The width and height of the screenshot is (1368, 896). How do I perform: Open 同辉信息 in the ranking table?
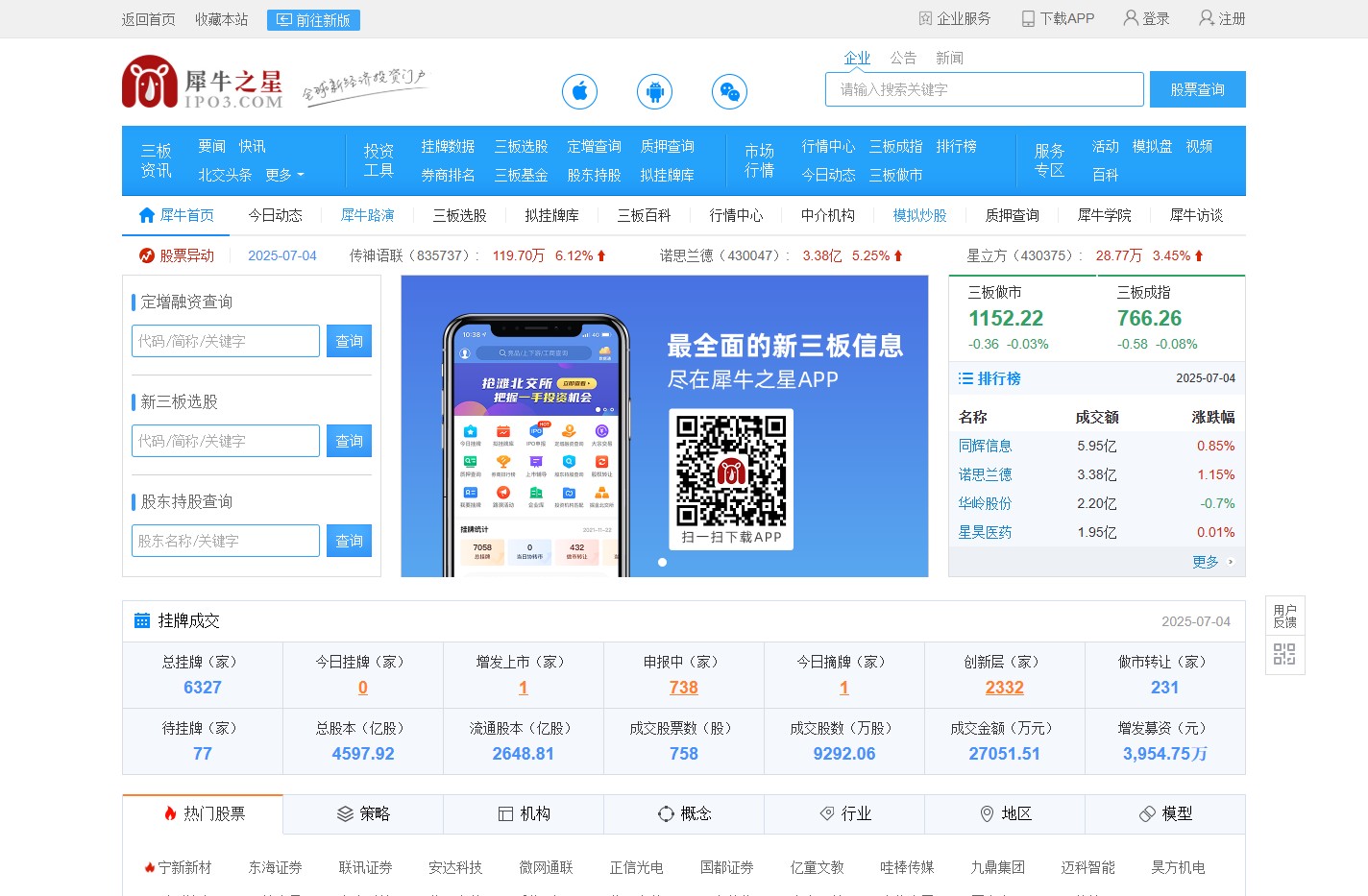[x=986, y=446]
